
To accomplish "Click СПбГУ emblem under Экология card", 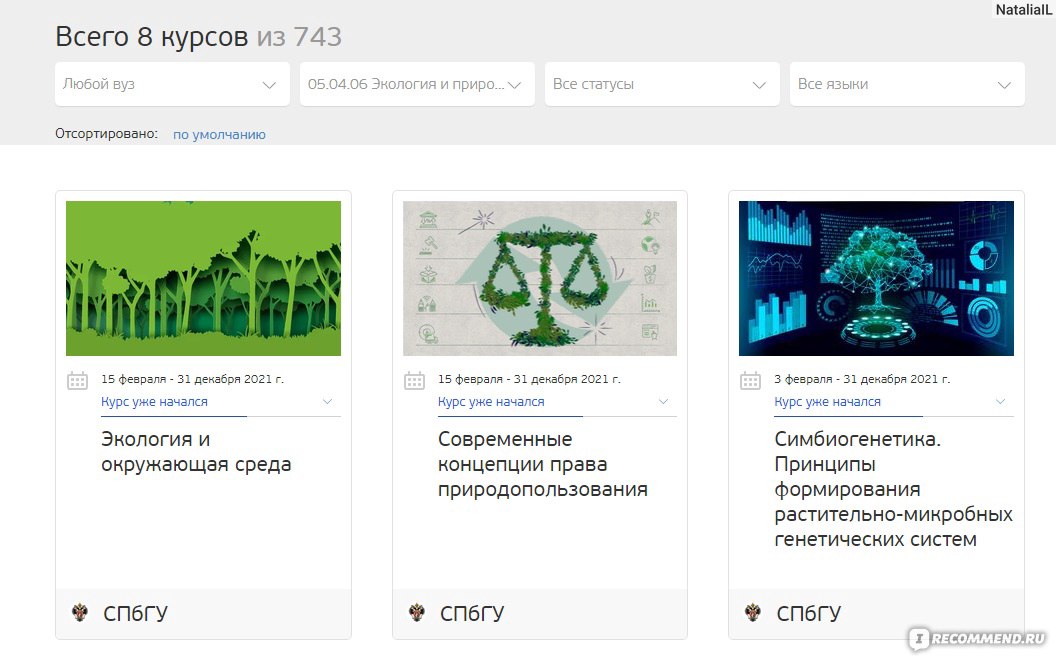I will click(80, 613).
